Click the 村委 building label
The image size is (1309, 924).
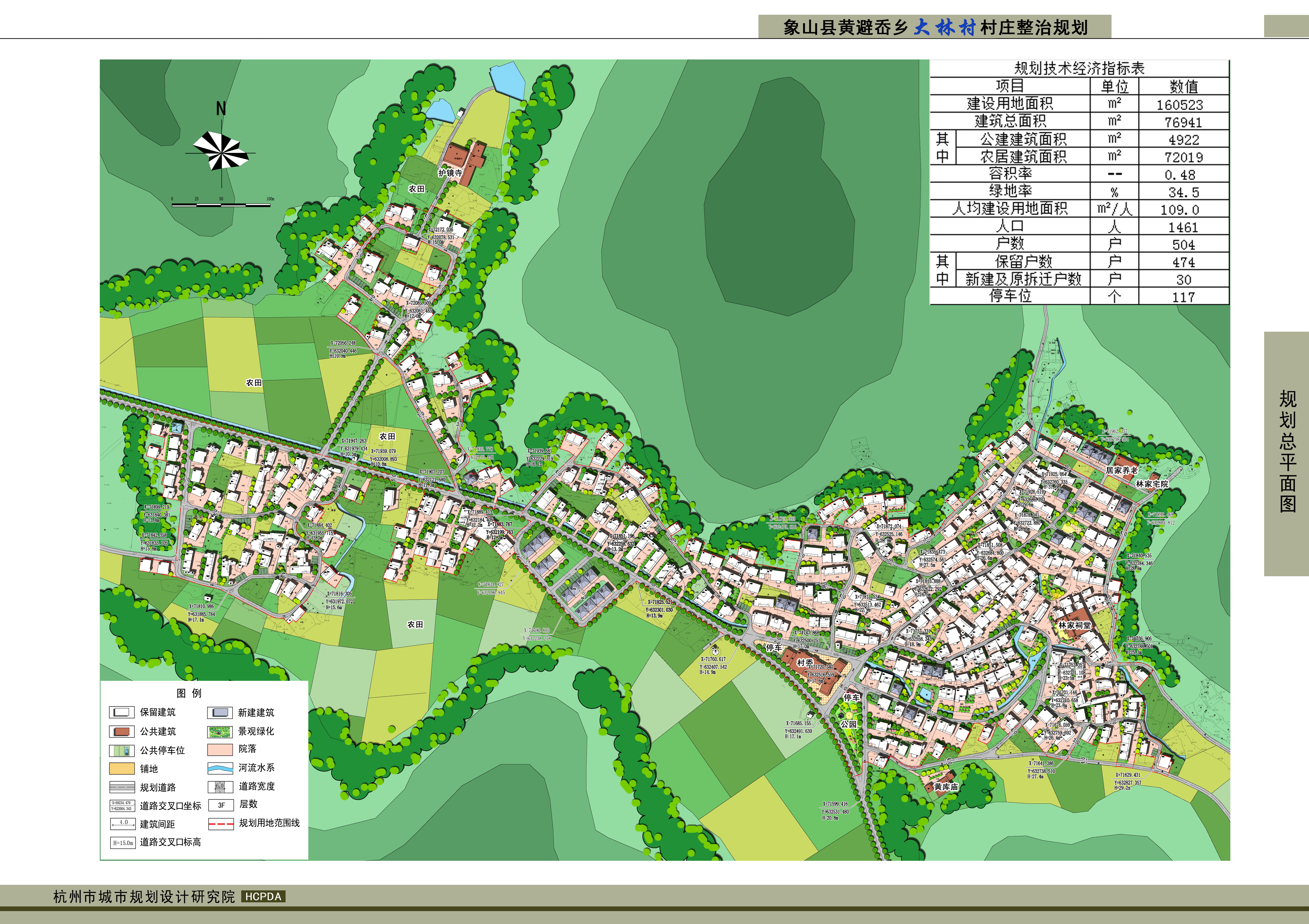pyautogui.click(x=805, y=662)
